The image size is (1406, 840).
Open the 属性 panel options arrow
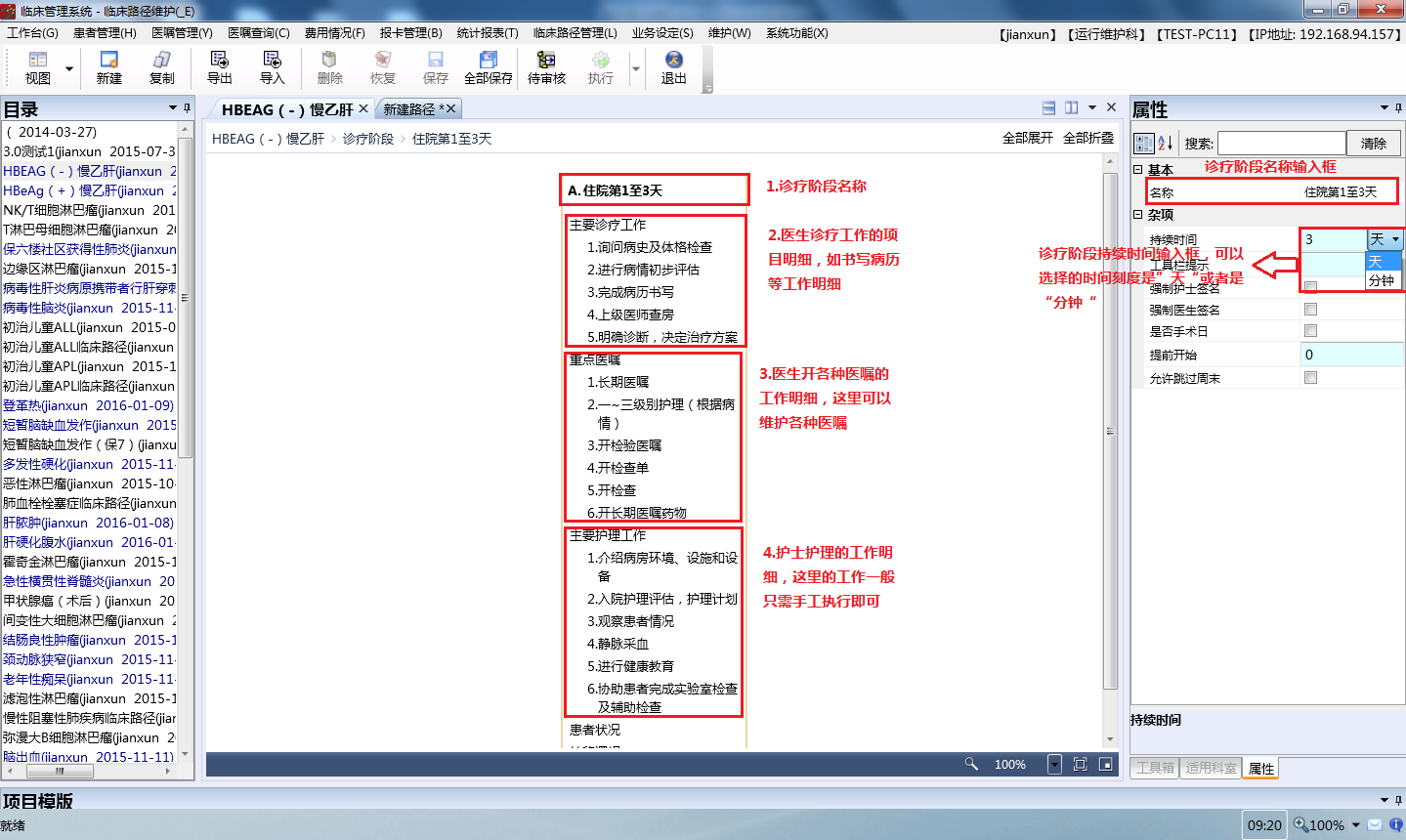(1385, 108)
